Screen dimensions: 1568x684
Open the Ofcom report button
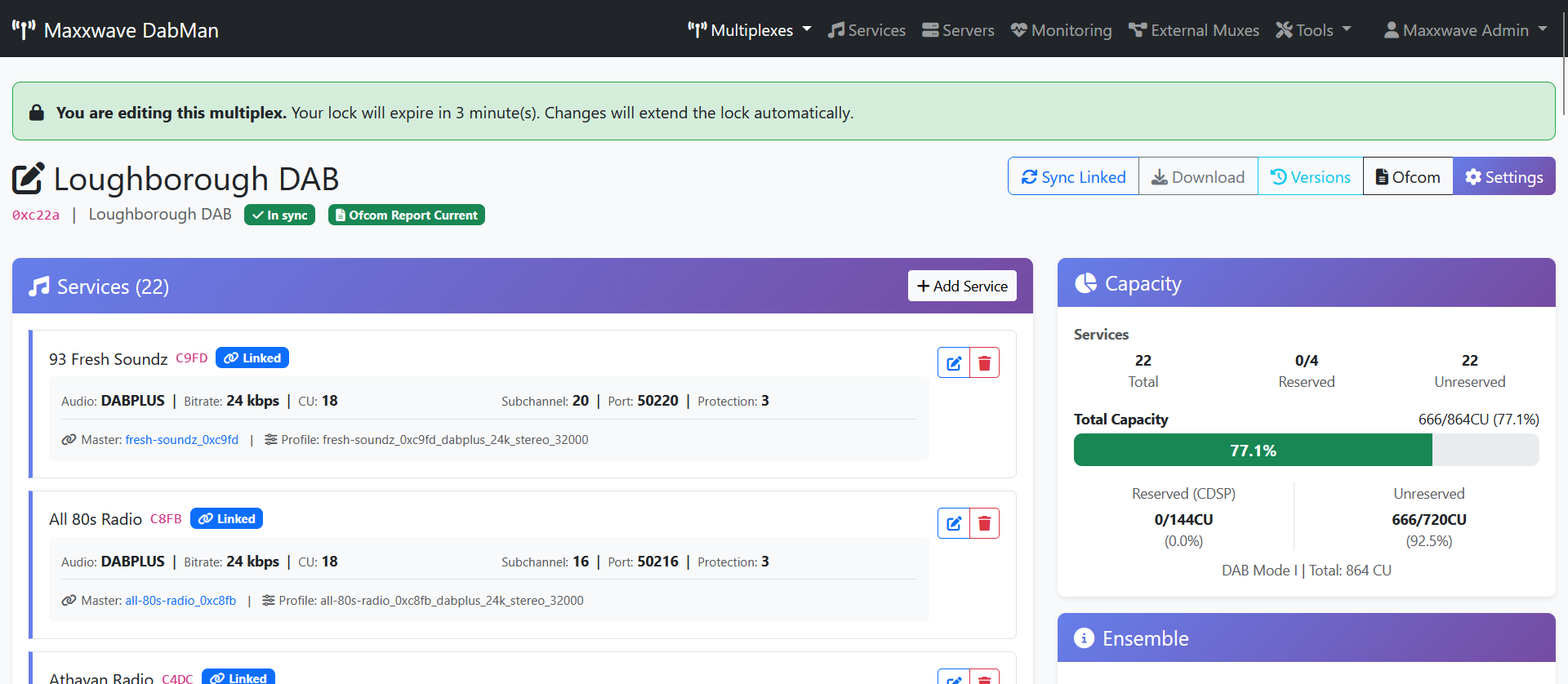1408,176
